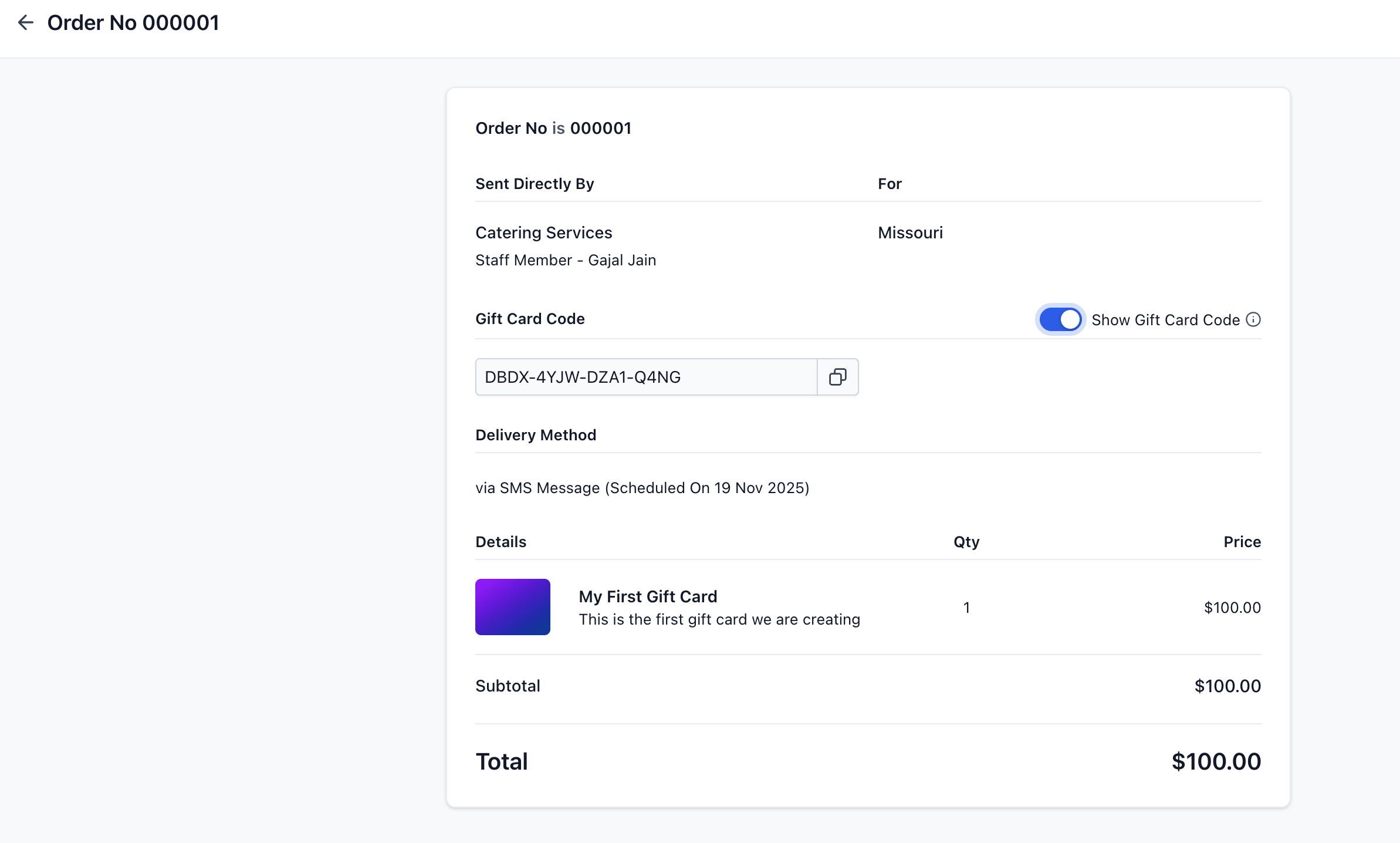Click the Subtotal amount $100.00
This screenshot has width=1400, height=843.
point(1227,686)
